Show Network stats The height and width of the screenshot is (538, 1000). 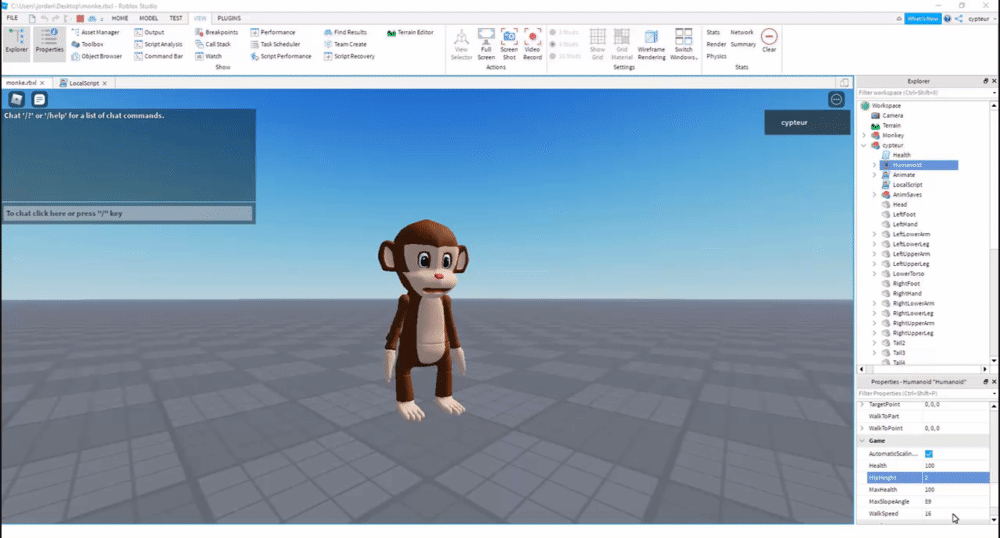(x=742, y=32)
